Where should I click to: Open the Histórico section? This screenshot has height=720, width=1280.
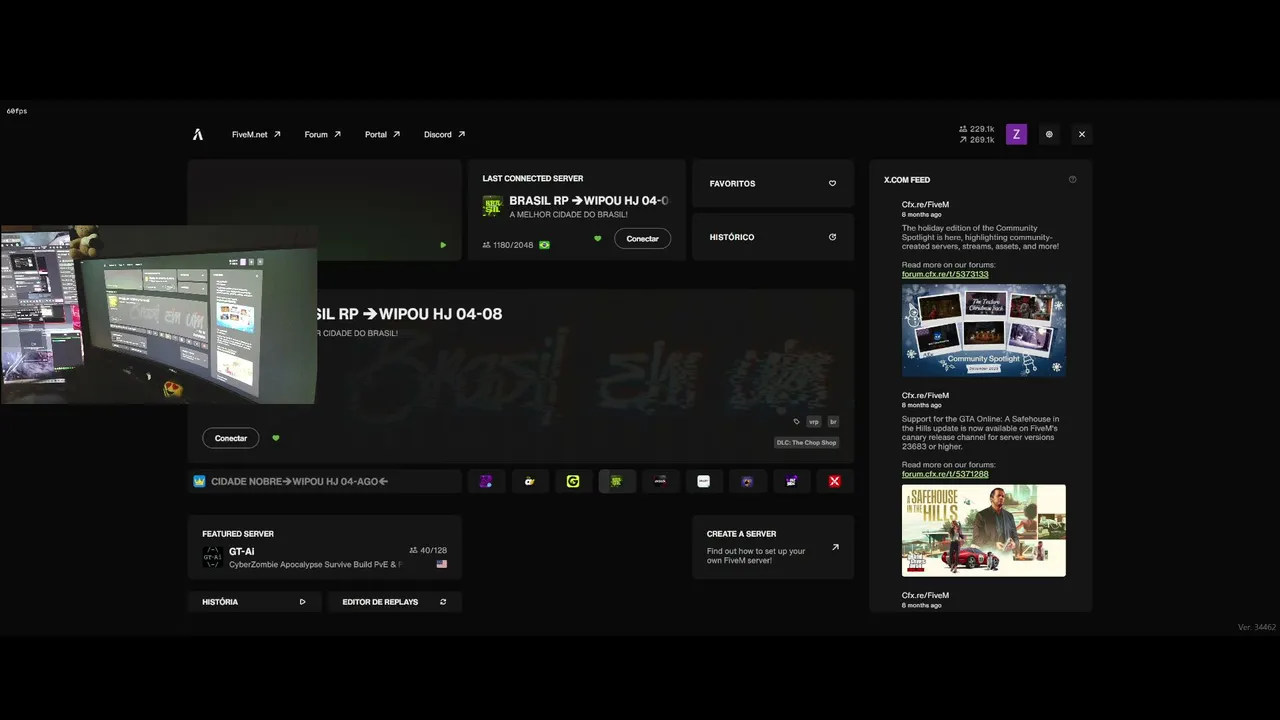pyautogui.click(x=773, y=237)
